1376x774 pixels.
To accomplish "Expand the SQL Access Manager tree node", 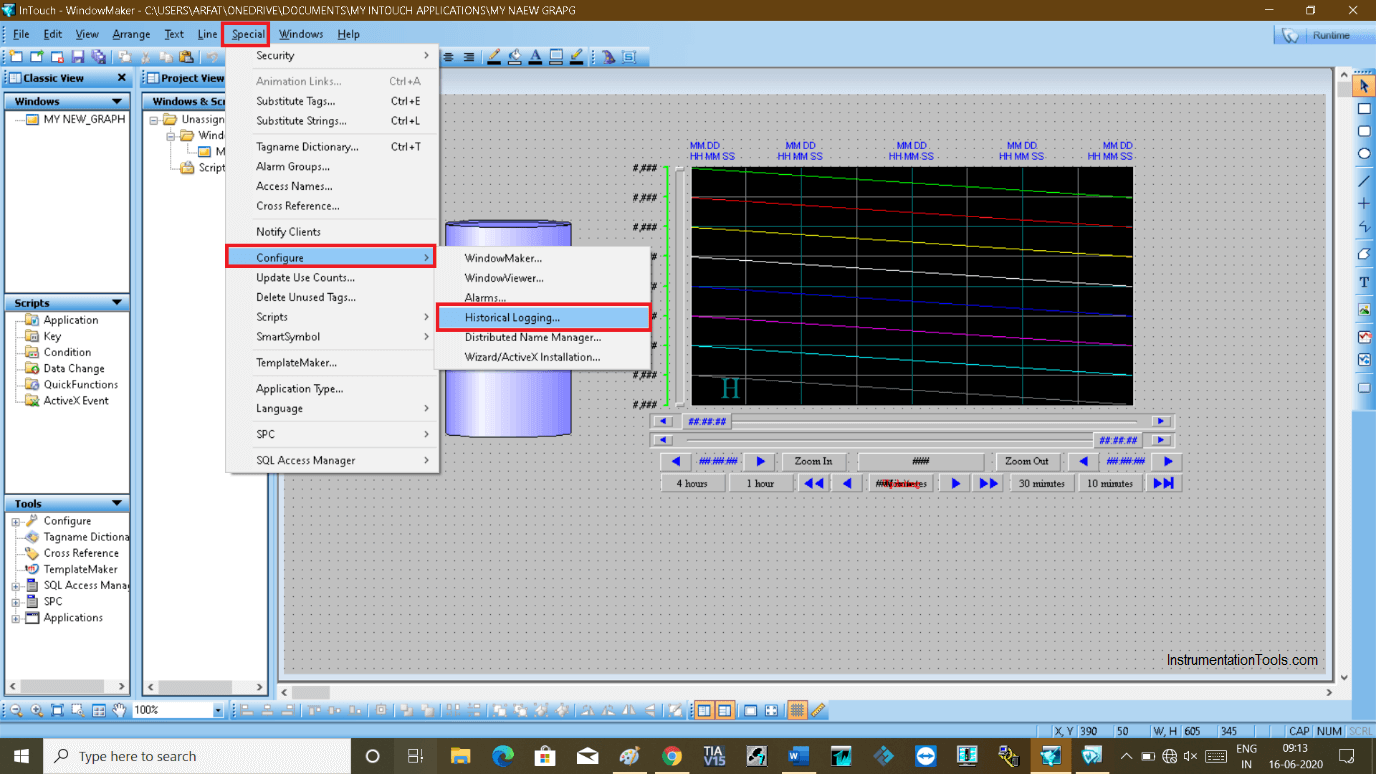I will pos(16,585).
